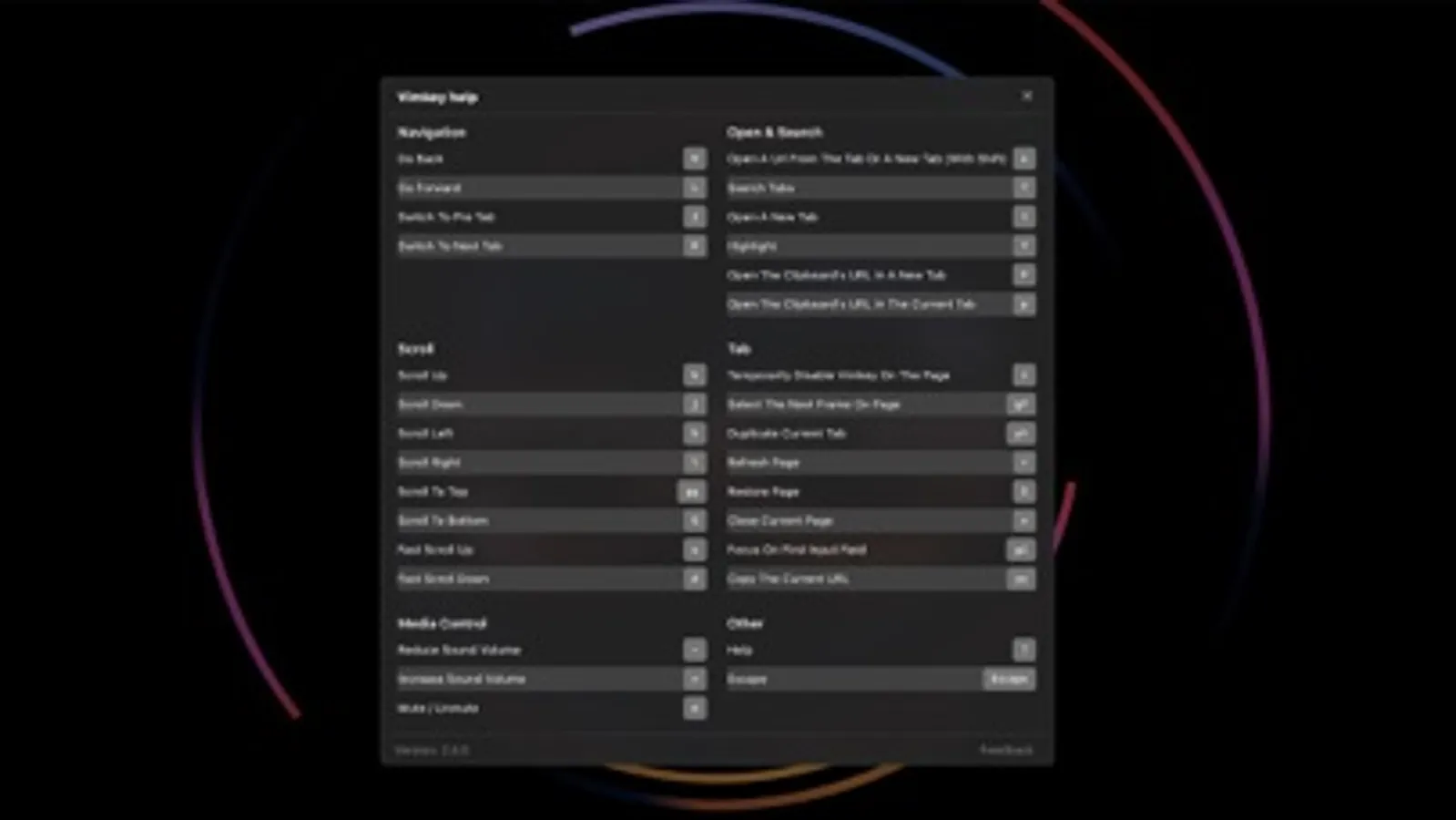The height and width of the screenshot is (820, 1456).
Task: Click the key badge for Scroll To Bottom
Action: point(695,521)
